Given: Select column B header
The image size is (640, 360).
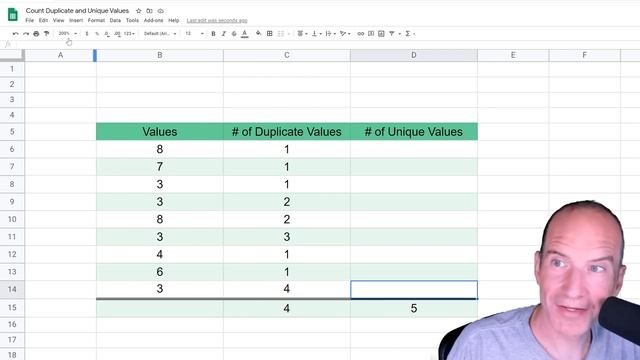Looking at the screenshot, I should pyautogui.click(x=160, y=55).
